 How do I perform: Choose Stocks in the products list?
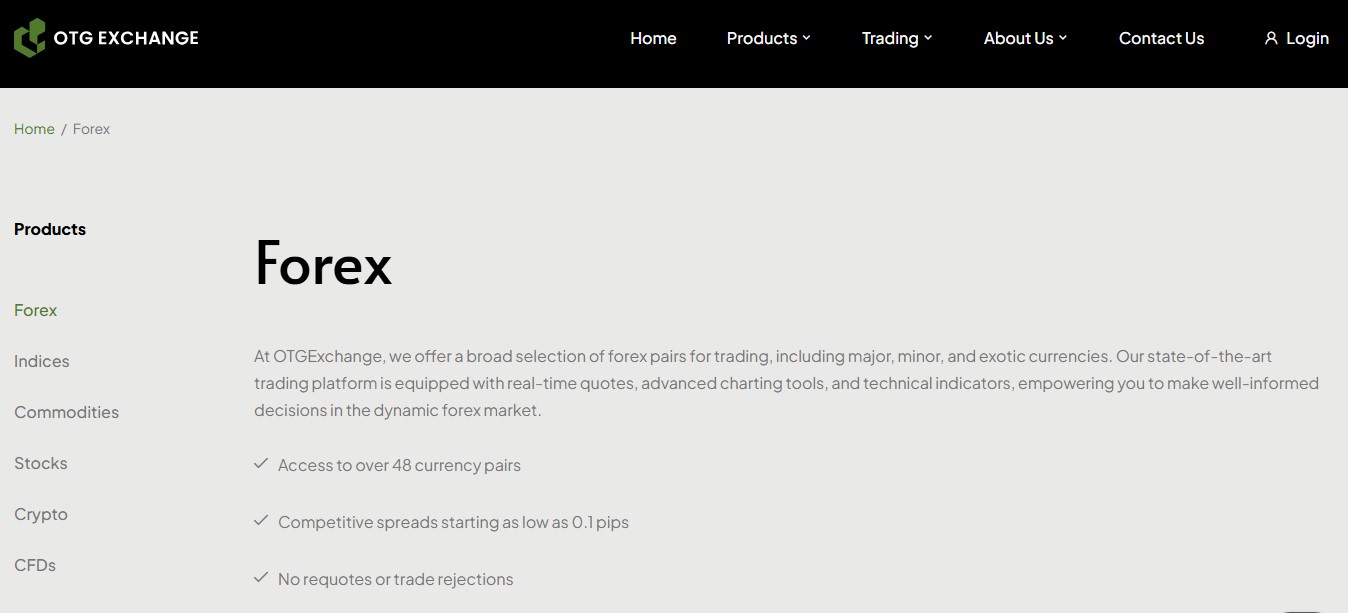click(x=41, y=463)
